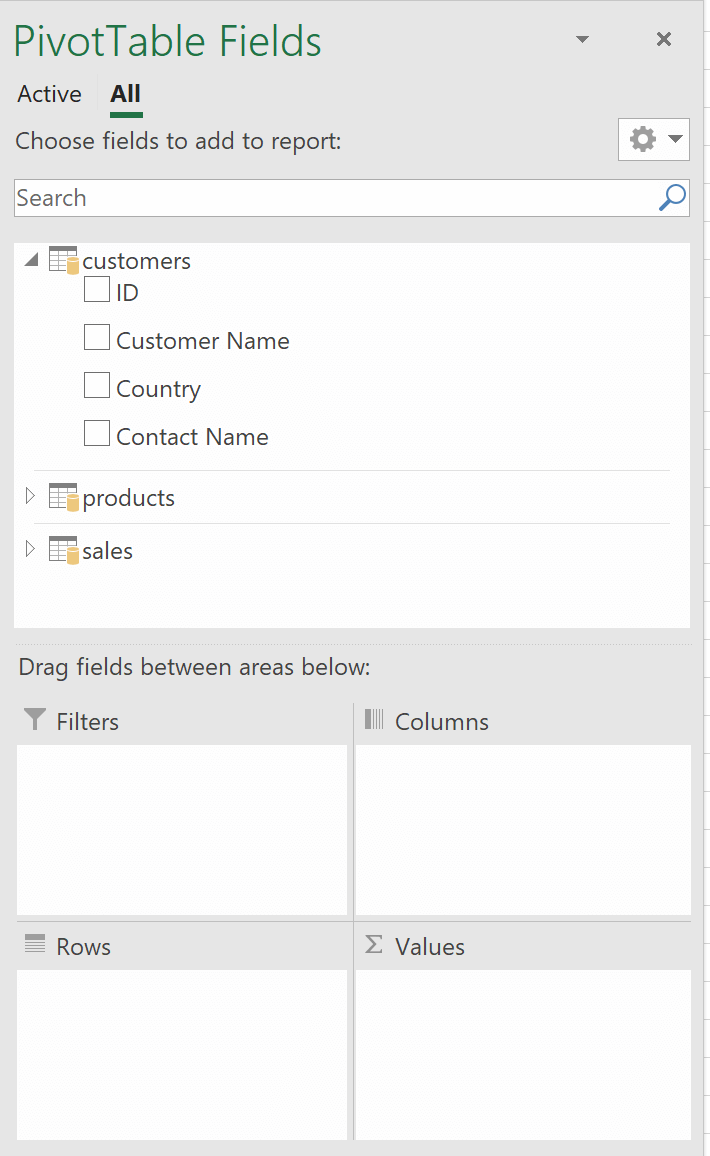The width and height of the screenshot is (710, 1156).
Task: Click the magnifying glass in the search box
Action: [x=671, y=198]
